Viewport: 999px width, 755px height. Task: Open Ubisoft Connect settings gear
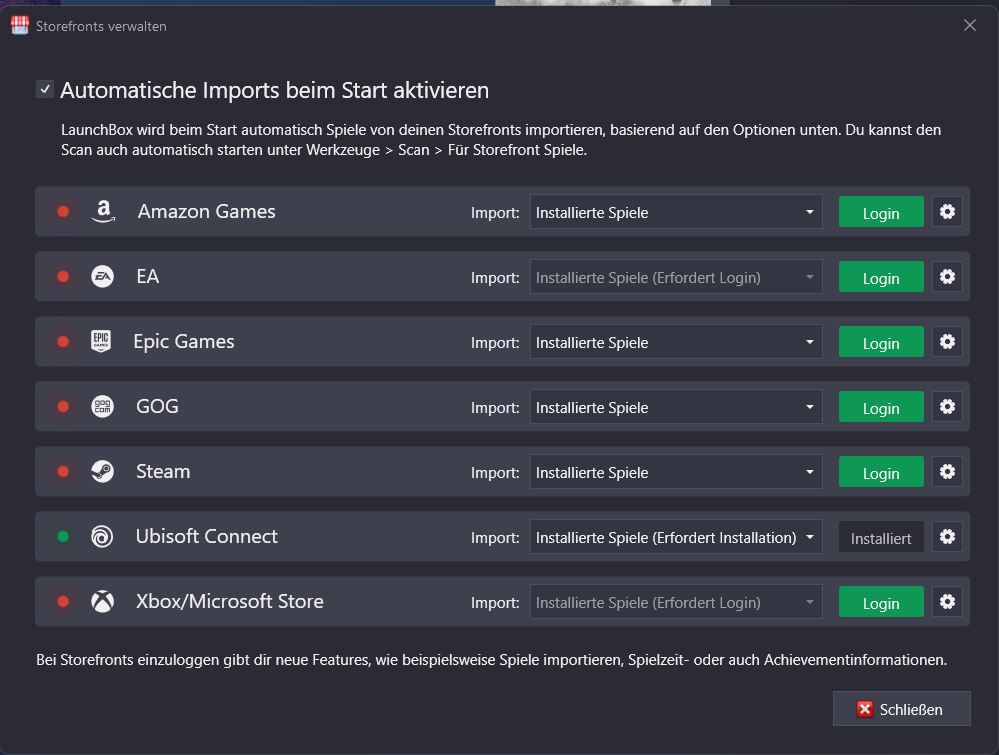coord(947,537)
